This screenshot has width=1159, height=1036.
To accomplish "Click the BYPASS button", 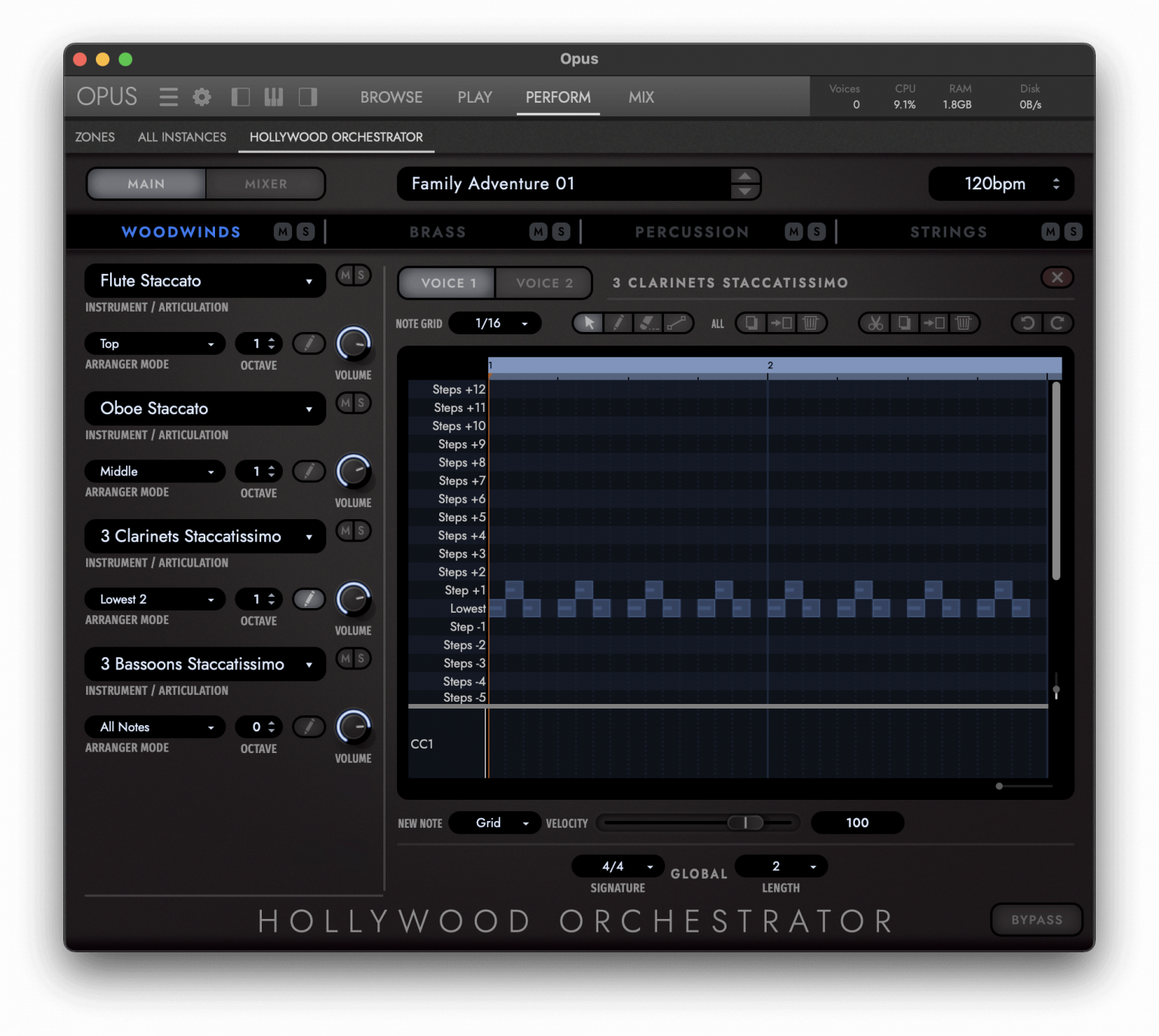I will tap(1036, 920).
